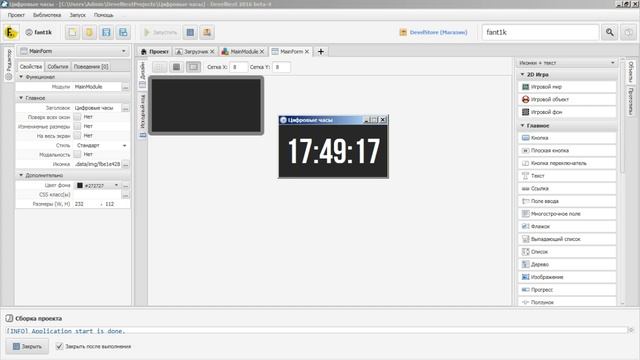The width and height of the screenshot is (640, 360).
Task: Toggle the form preview frame button
Action: pyautogui.click(x=193, y=67)
